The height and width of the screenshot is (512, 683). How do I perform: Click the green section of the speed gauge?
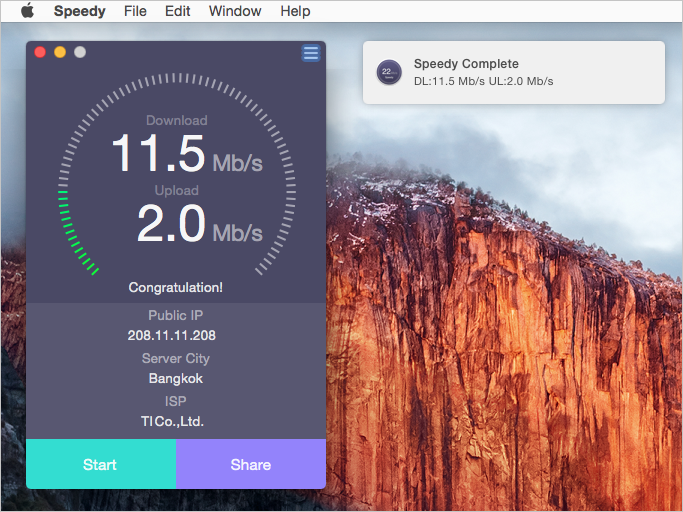[71, 232]
